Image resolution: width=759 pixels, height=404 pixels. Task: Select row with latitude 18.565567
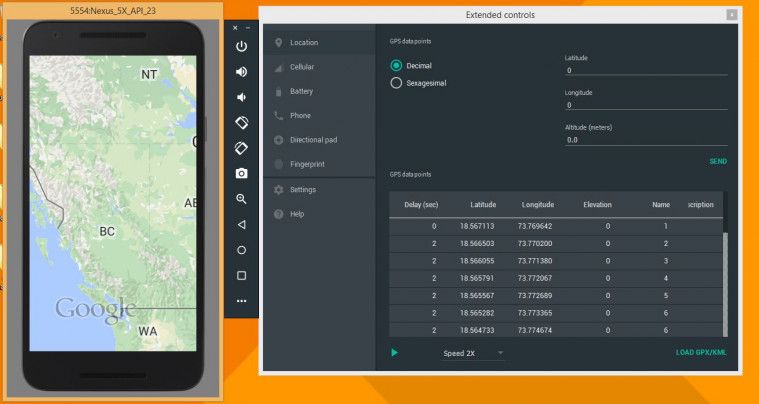(x=556, y=296)
